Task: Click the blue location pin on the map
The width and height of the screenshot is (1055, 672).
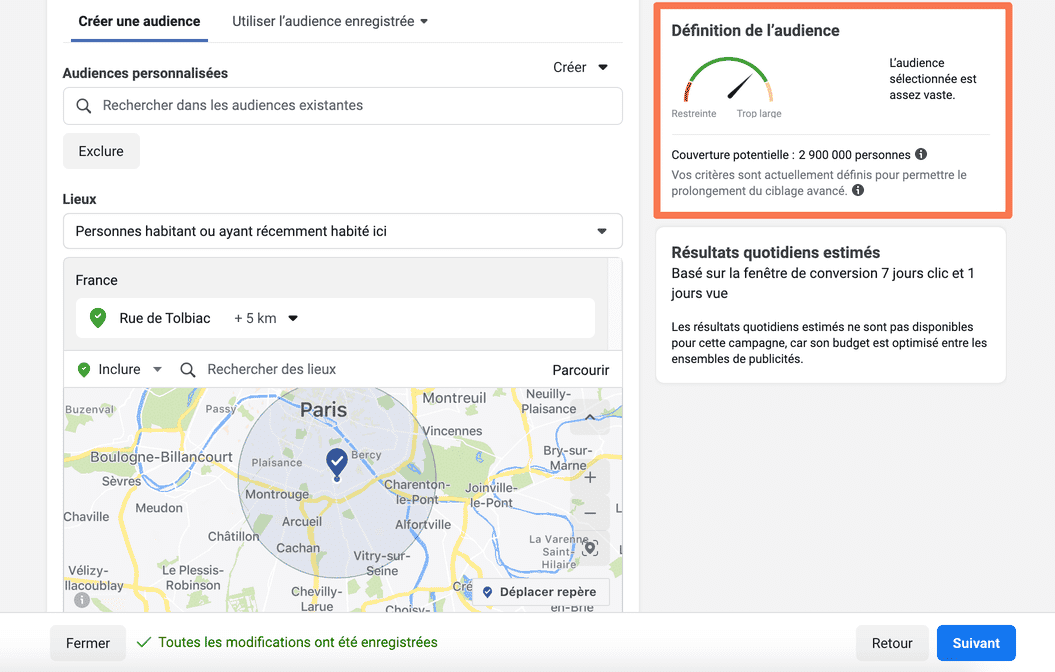Action: [337, 462]
